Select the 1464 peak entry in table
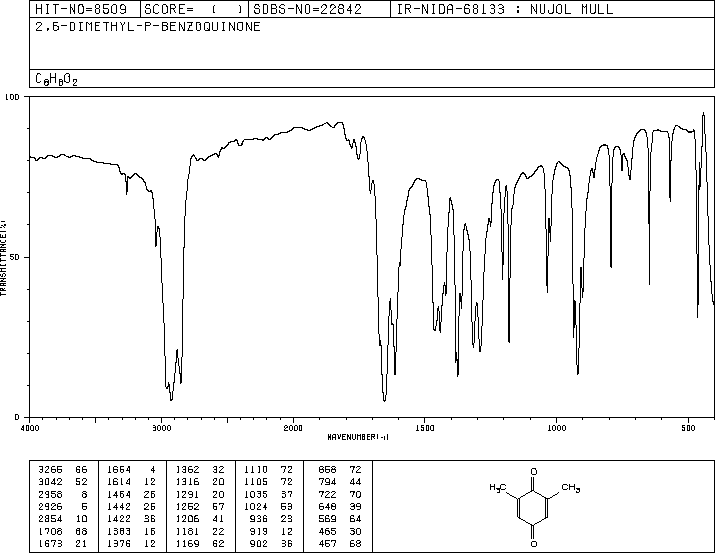Viewport: 715px width, 553px height. 131,494
